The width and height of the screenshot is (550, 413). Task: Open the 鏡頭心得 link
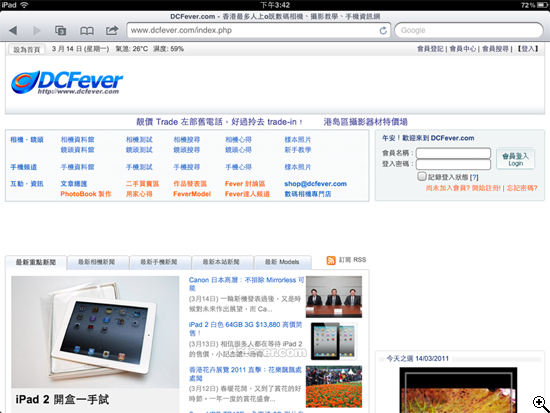click(238, 150)
